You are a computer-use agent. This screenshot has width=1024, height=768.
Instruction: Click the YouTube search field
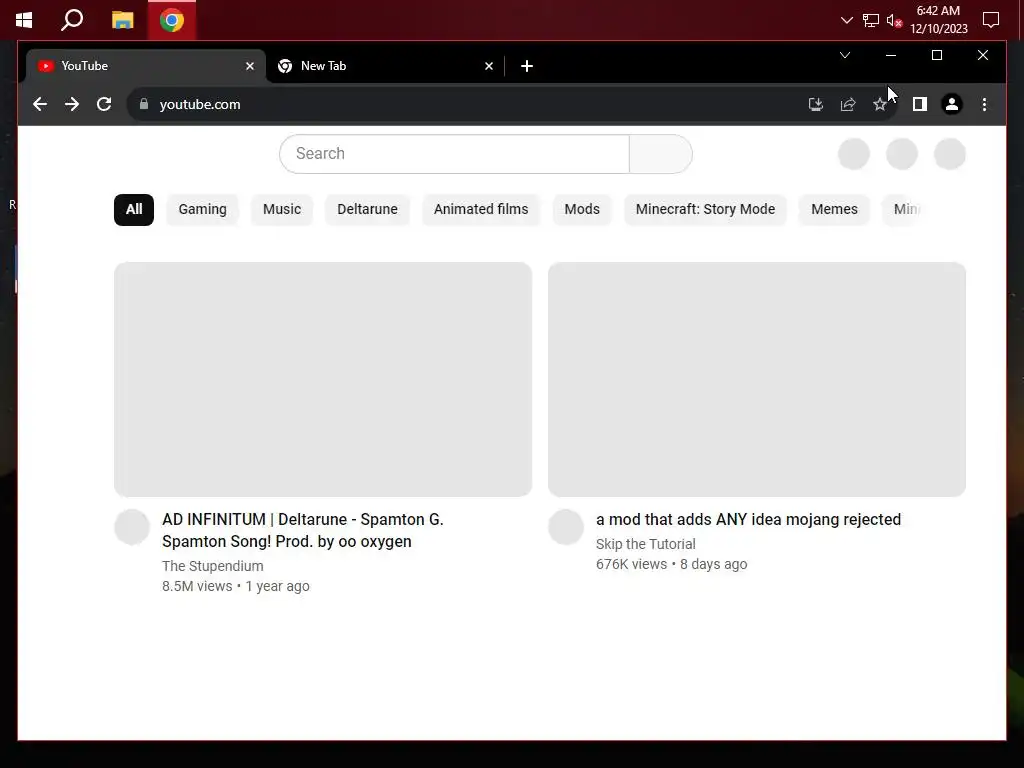tap(455, 154)
